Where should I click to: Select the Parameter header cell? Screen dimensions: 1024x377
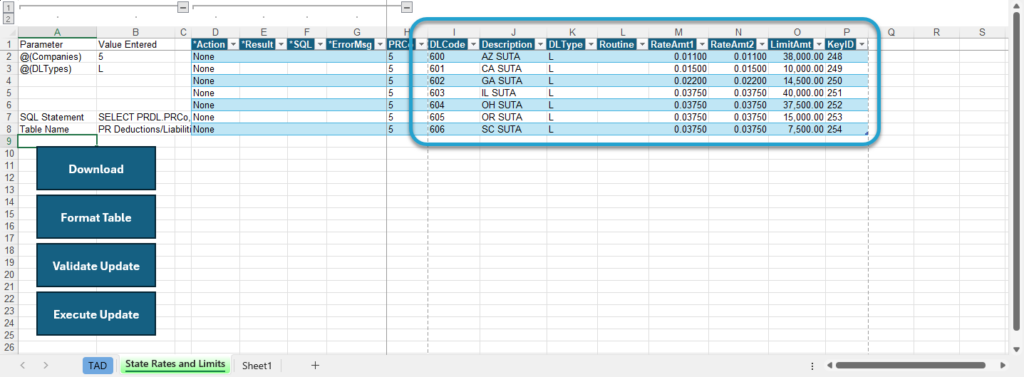(x=57, y=44)
